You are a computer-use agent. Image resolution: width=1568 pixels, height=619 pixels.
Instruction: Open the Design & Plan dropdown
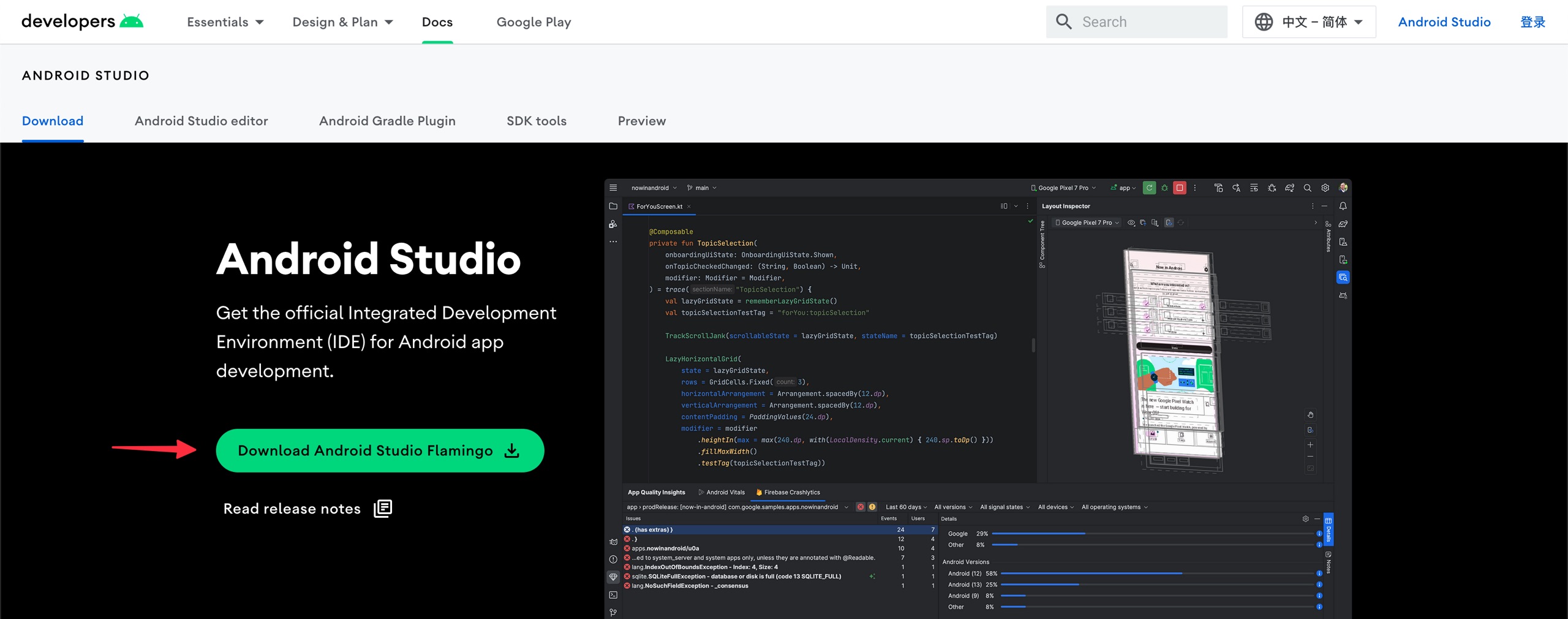(x=342, y=22)
